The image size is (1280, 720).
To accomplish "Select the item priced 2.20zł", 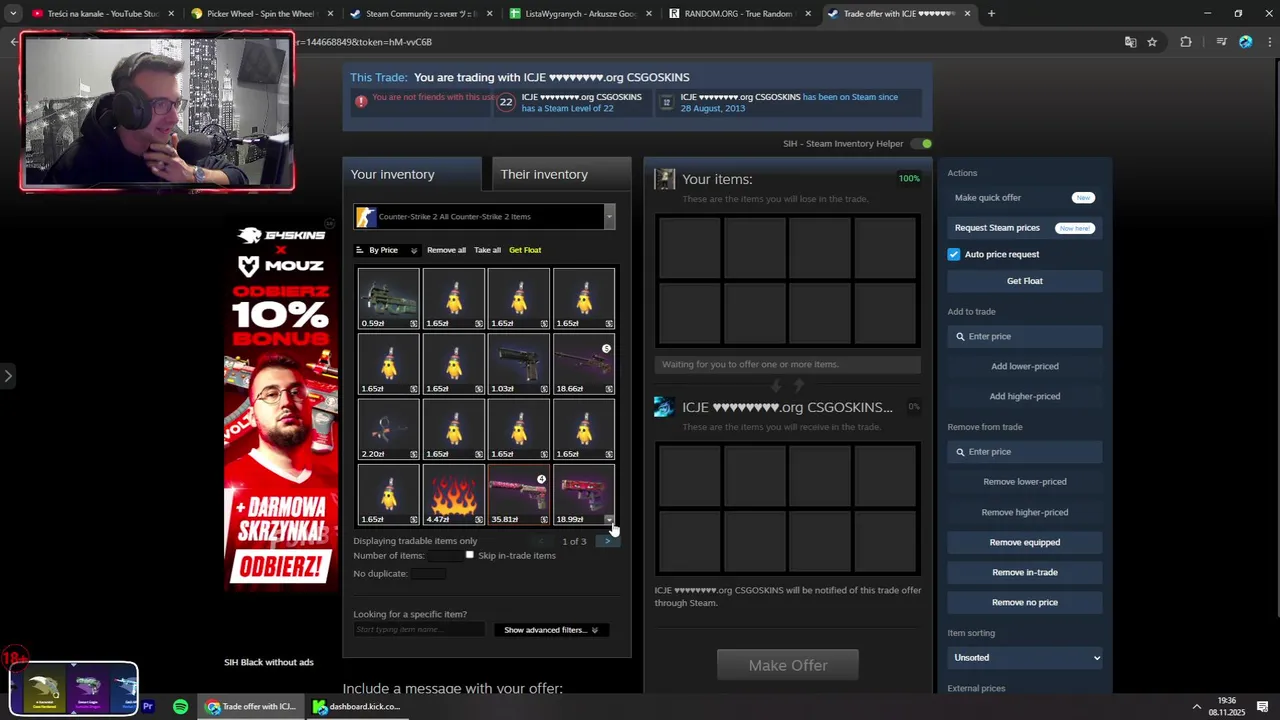I will tap(388, 428).
